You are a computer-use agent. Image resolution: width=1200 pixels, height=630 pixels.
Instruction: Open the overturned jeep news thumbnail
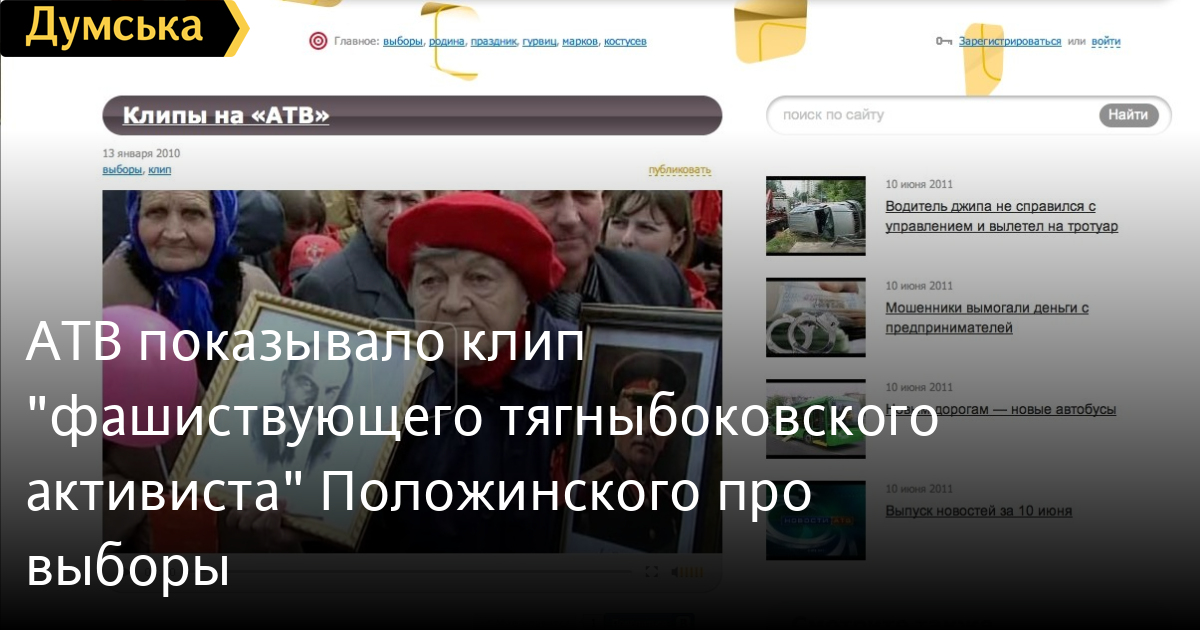(x=815, y=215)
